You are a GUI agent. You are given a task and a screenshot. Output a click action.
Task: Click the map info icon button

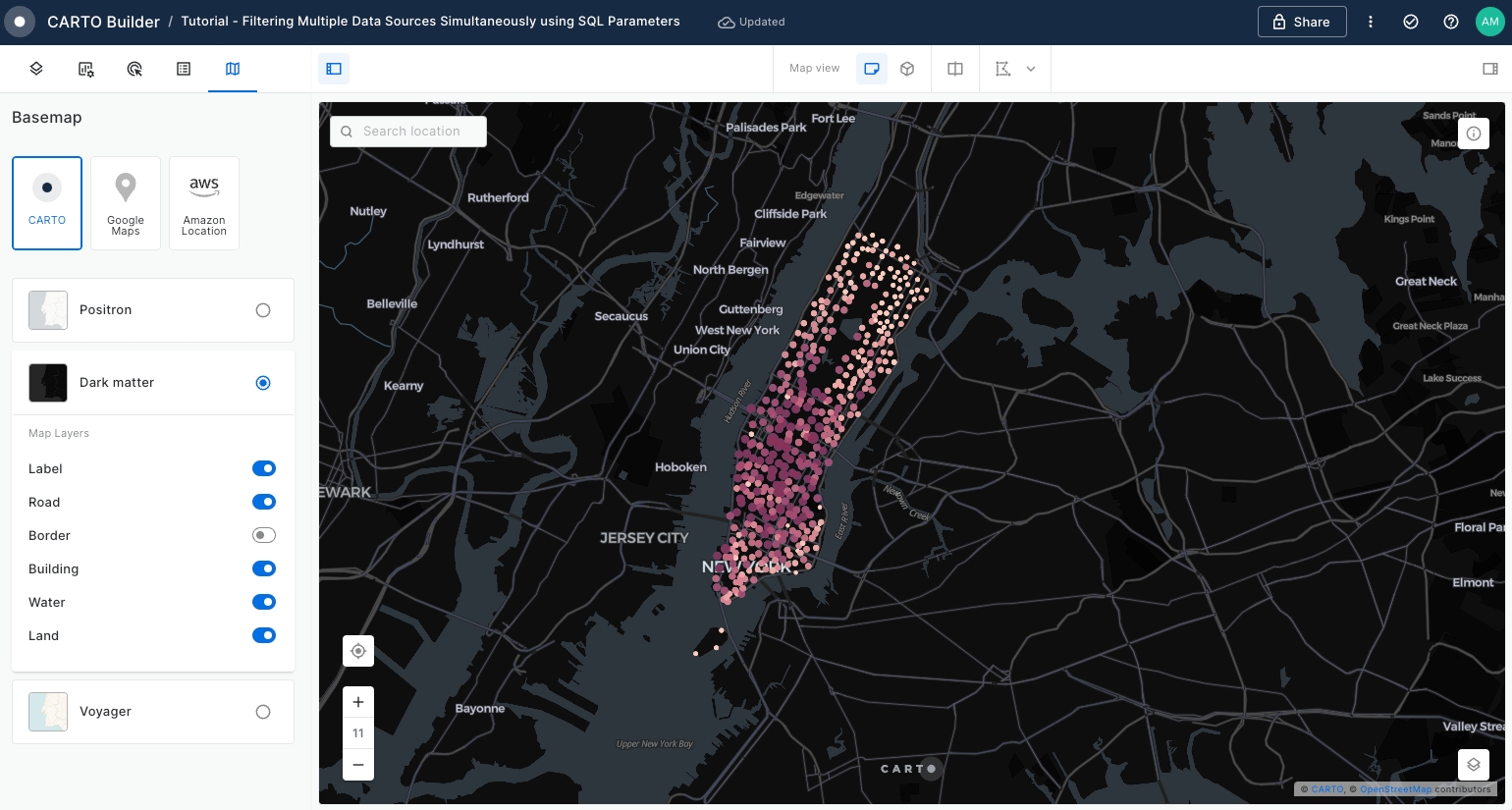(x=1474, y=134)
